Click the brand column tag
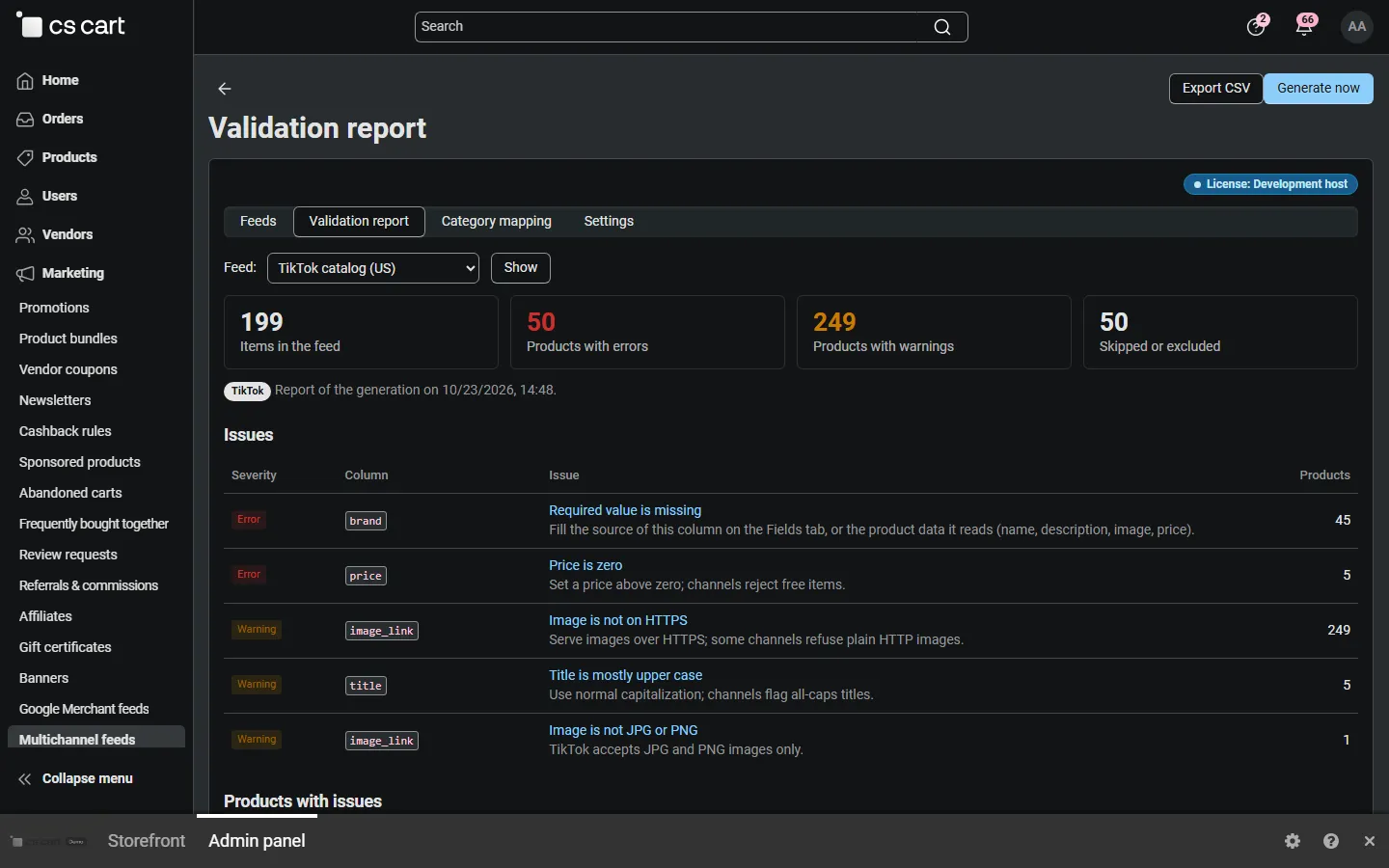This screenshot has height=868, width=1389. click(x=366, y=521)
